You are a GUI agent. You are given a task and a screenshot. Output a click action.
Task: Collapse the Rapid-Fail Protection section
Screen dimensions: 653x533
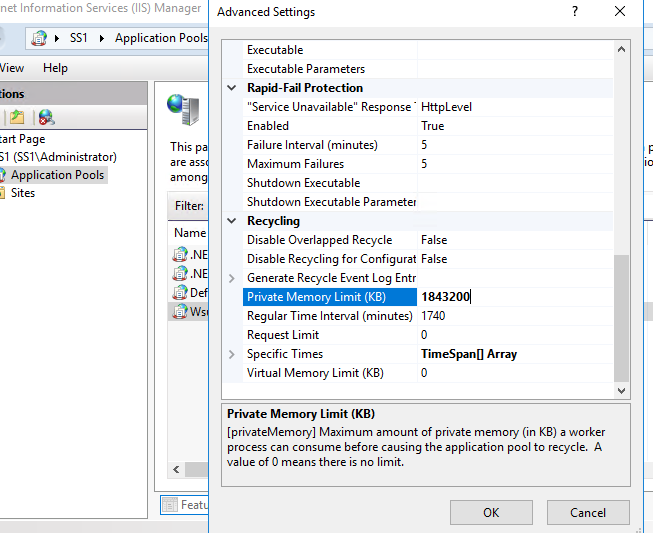233,88
